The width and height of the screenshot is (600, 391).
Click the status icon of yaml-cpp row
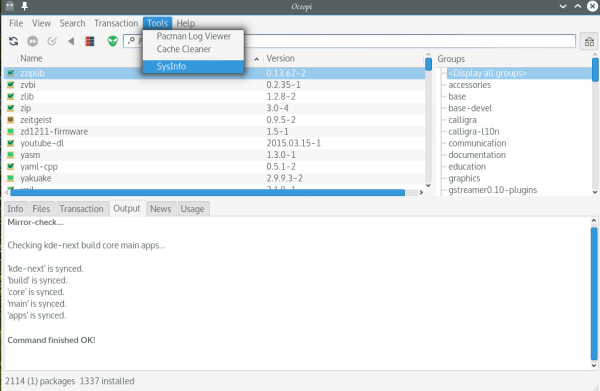pyautogui.click(x=11, y=166)
